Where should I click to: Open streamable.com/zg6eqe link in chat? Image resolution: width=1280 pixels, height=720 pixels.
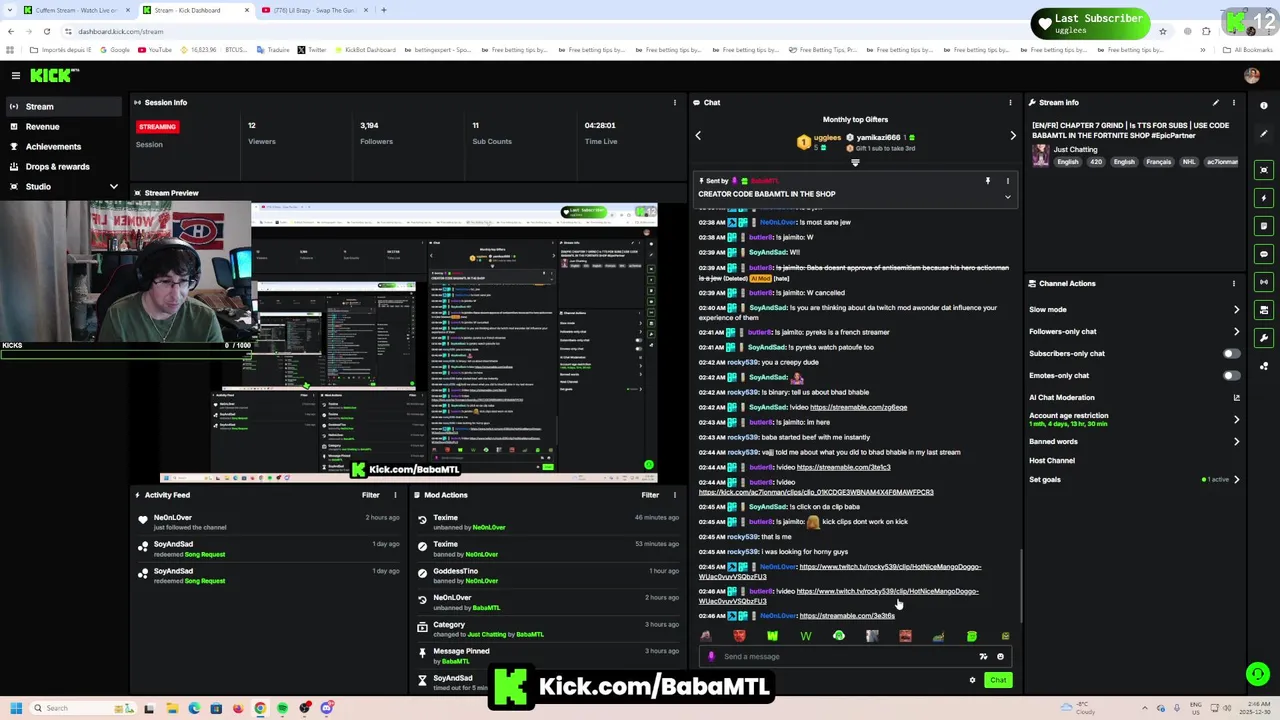[x=858, y=407]
